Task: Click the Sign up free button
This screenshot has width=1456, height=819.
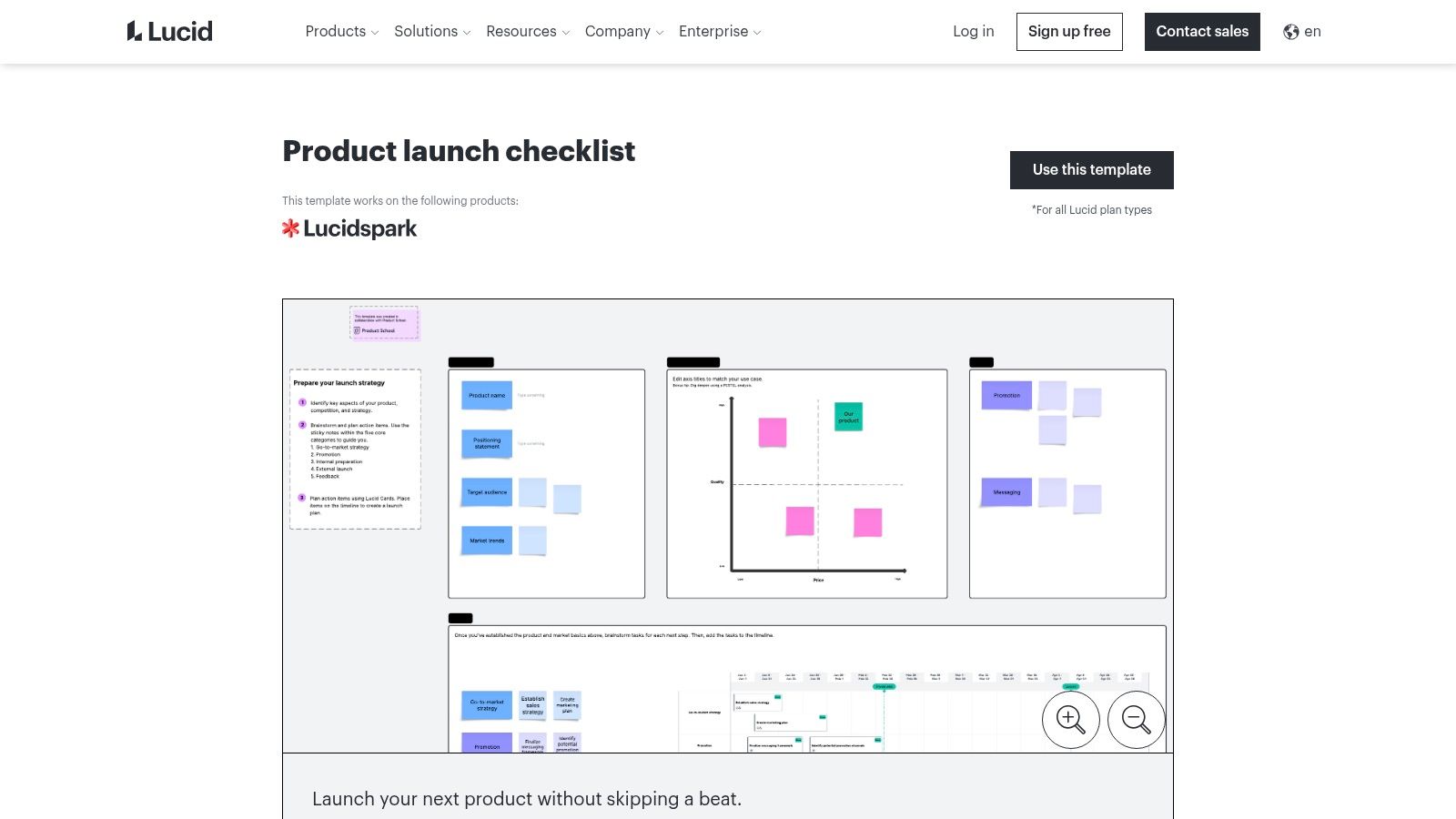Action: coord(1069,31)
